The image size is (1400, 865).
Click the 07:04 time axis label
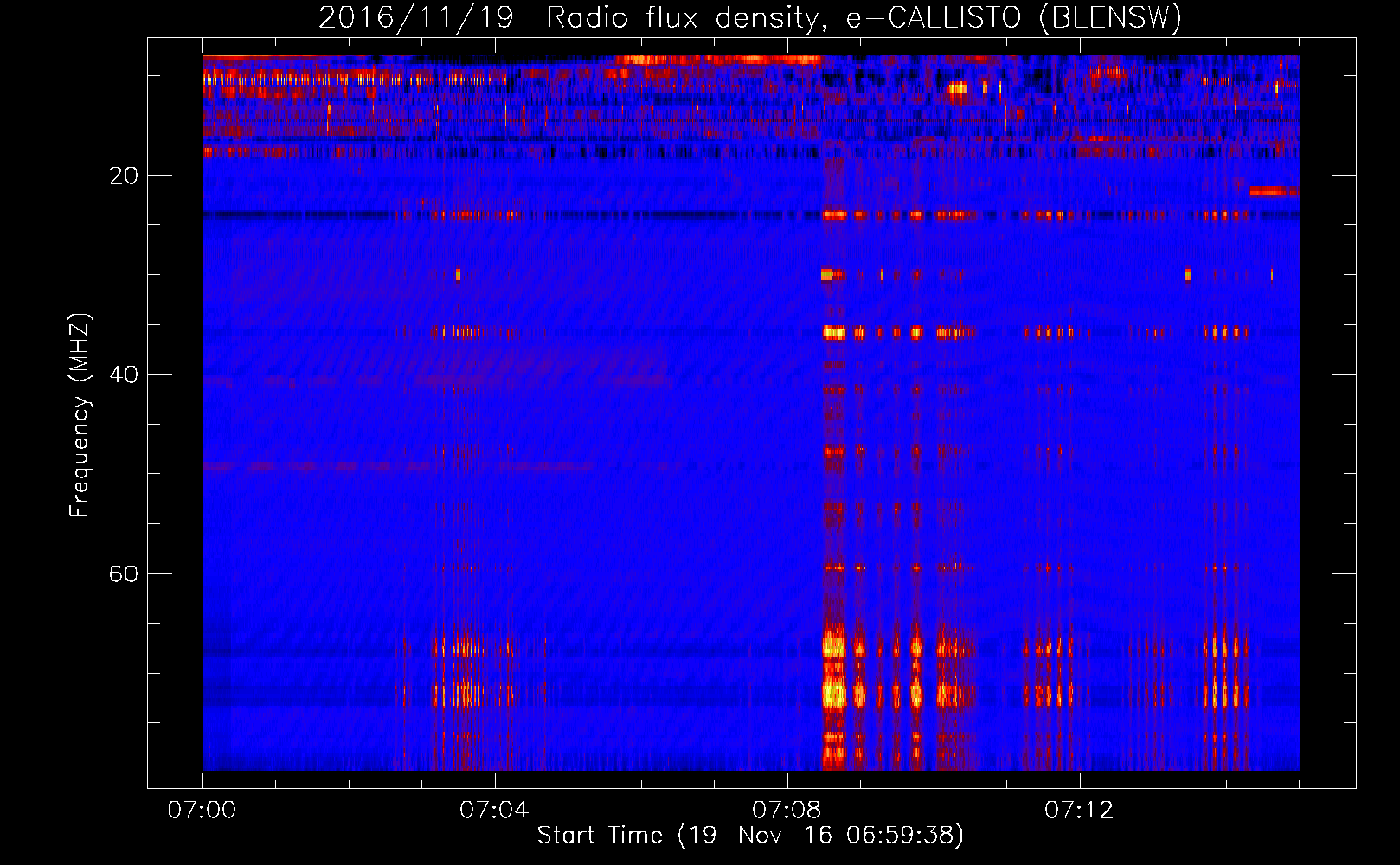(x=494, y=810)
